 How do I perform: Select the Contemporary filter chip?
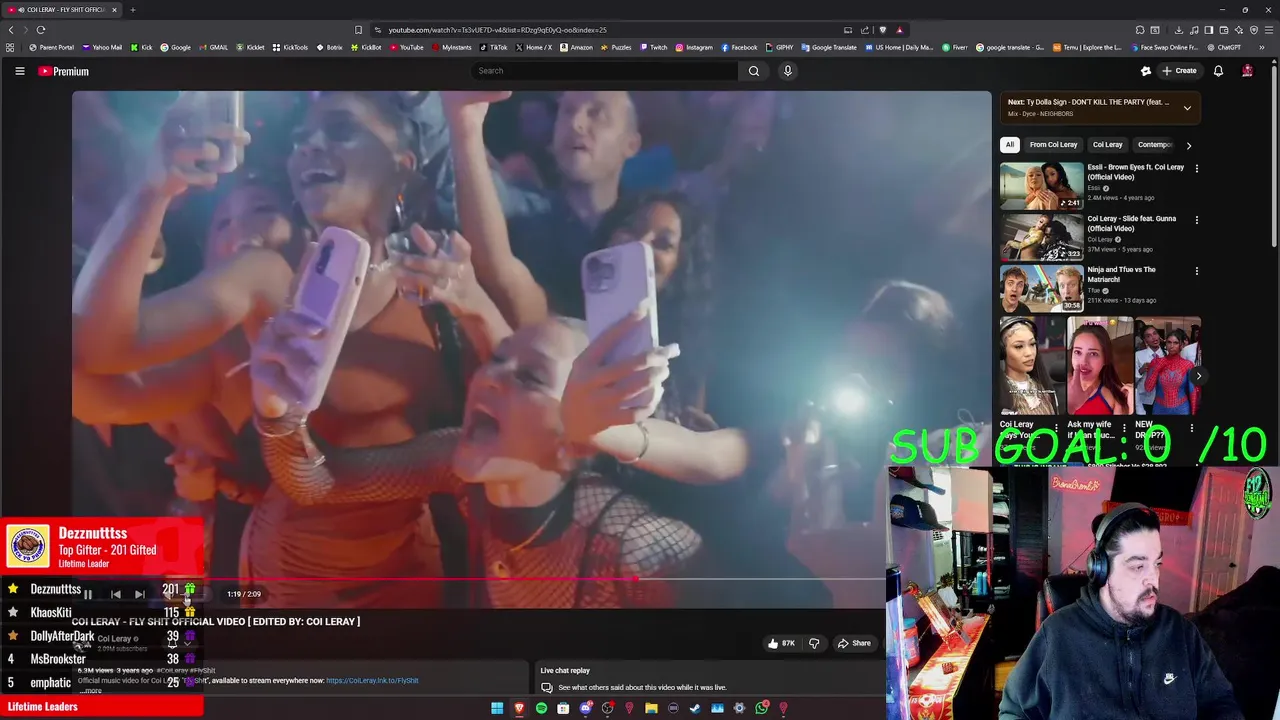tap(1155, 145)
